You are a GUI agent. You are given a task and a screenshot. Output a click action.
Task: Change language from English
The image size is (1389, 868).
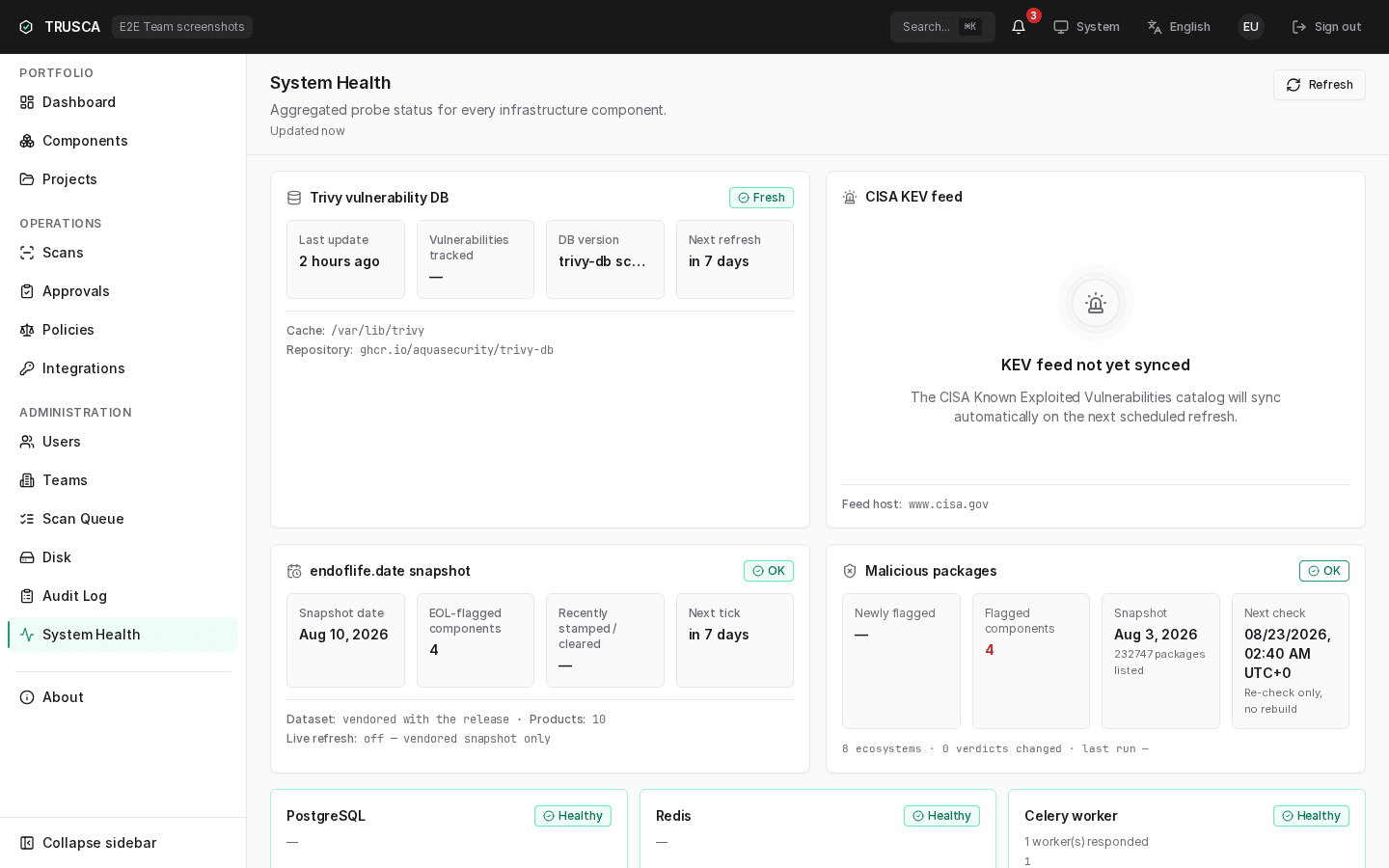click(1179, 27)
